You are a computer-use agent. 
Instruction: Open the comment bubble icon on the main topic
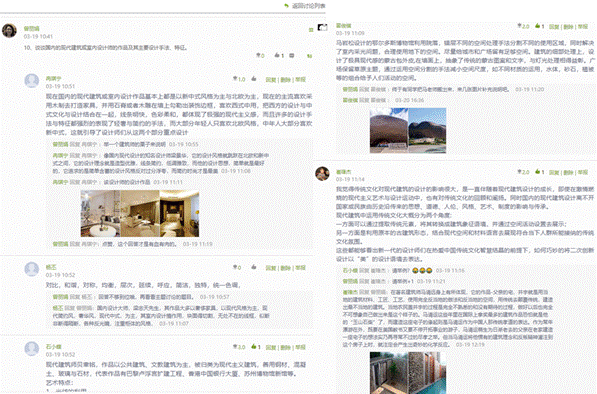(x=292, y=56)
